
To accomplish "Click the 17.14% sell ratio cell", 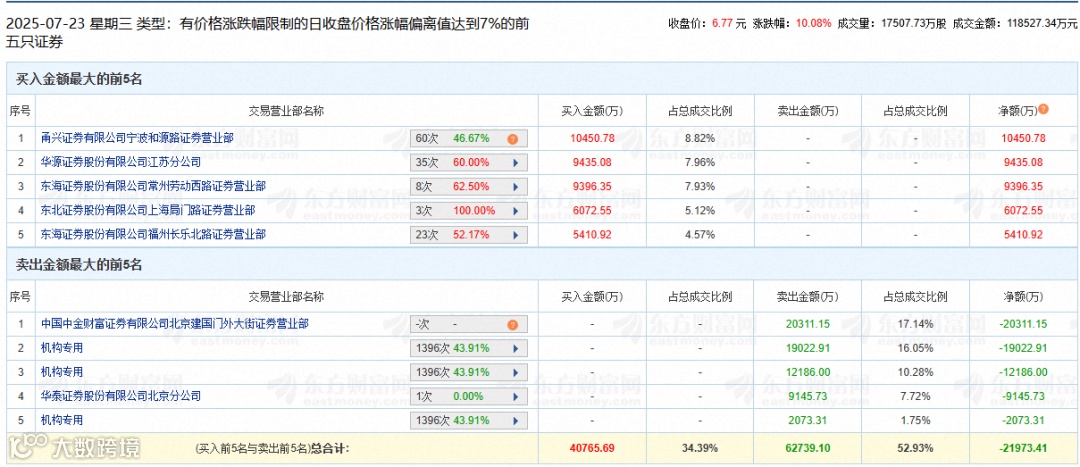I will tap(915, 324).
